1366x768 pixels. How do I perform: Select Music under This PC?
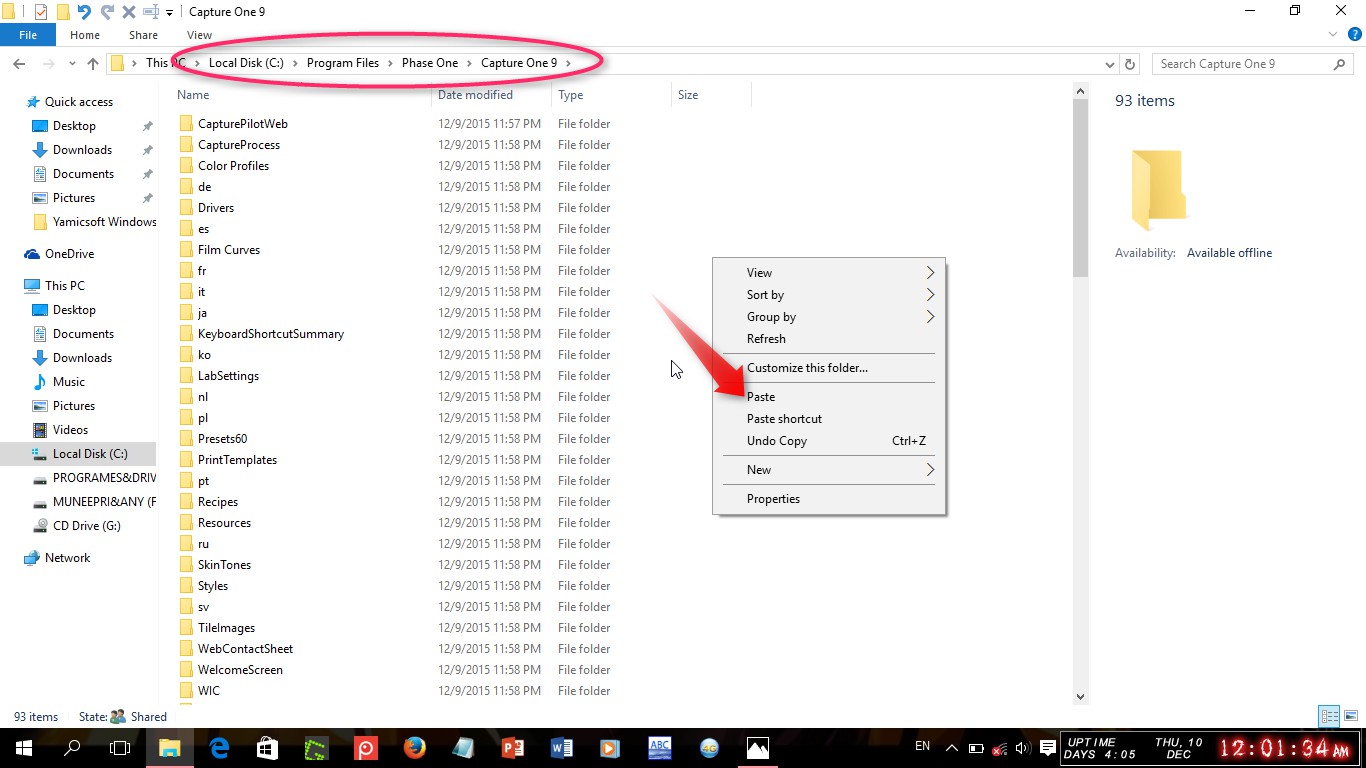point(69,382)
